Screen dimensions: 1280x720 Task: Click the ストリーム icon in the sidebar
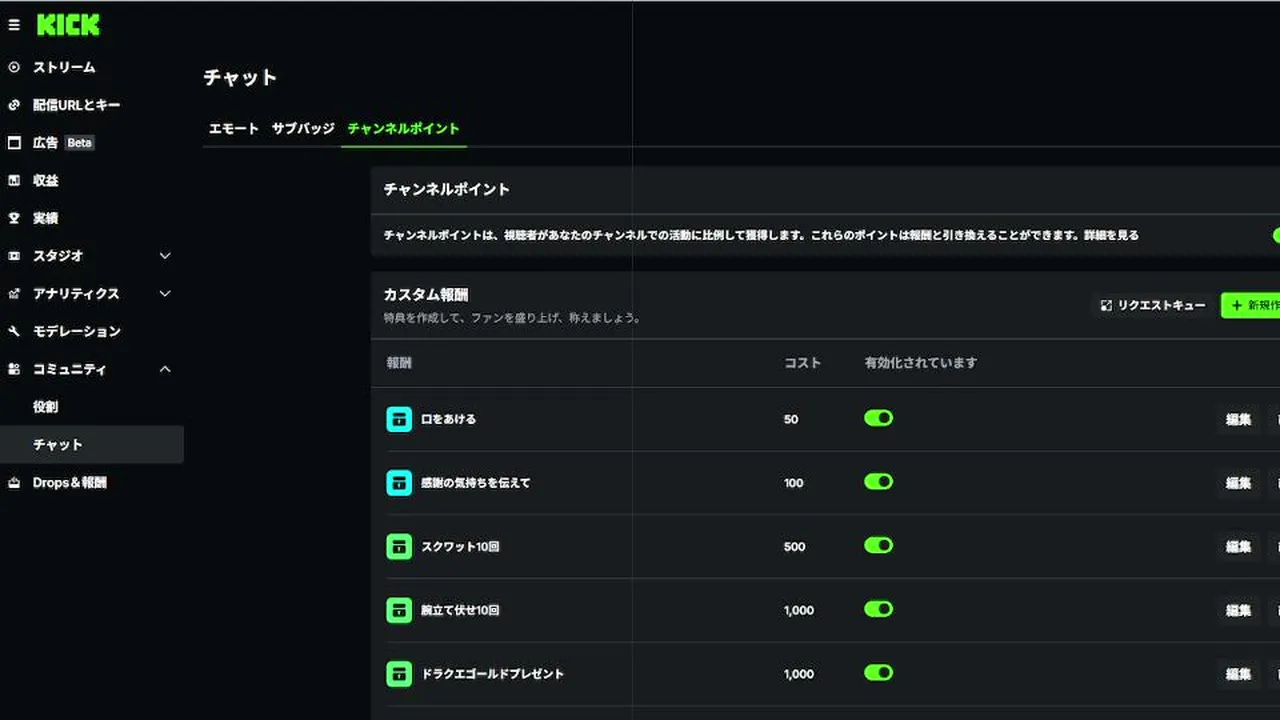14,67
